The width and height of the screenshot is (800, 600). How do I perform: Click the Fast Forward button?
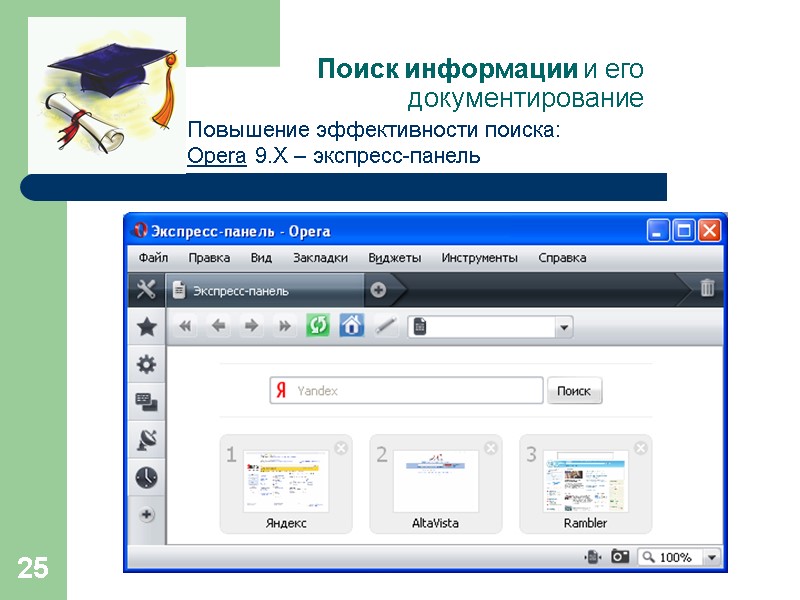pyautogui.click(x=285, y=326)
